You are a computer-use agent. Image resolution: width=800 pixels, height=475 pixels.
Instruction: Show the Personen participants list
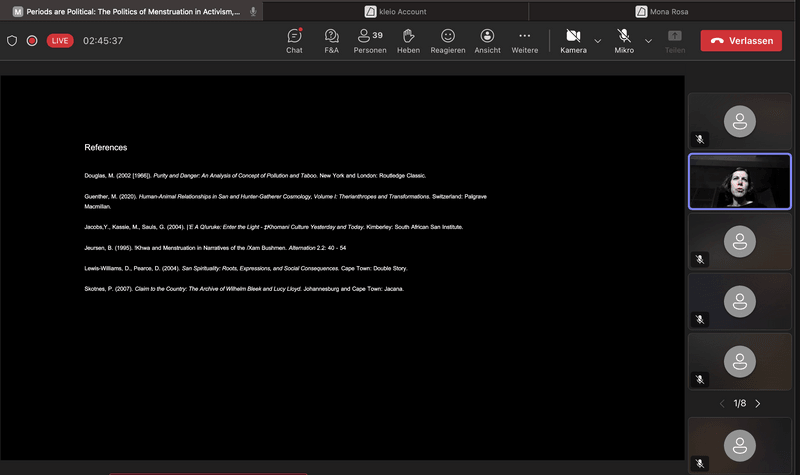coord(370,40)
